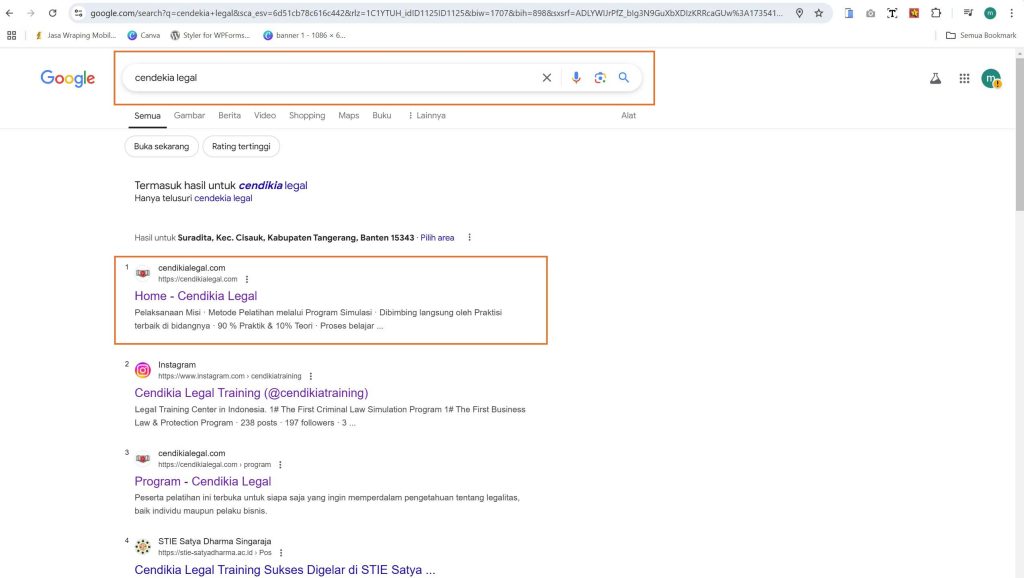Open Google Lens image search
Image resolution: width=1024 pixels, height=578 pixels.
[x=600, y=78]
